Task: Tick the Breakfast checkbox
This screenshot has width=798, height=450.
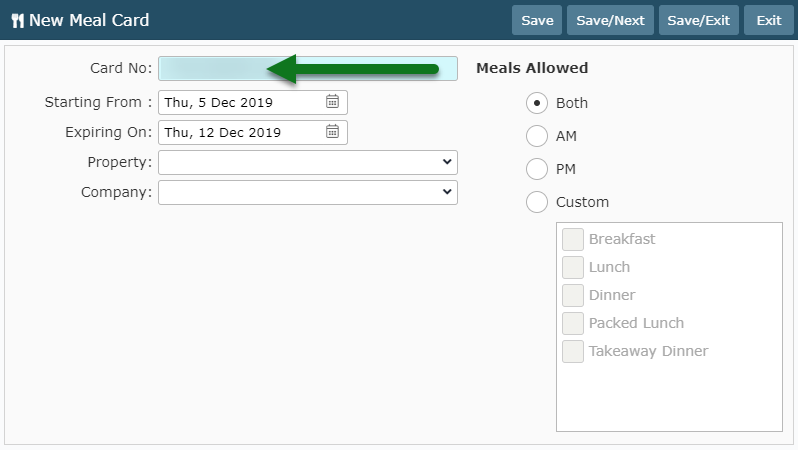Action: 573,239
